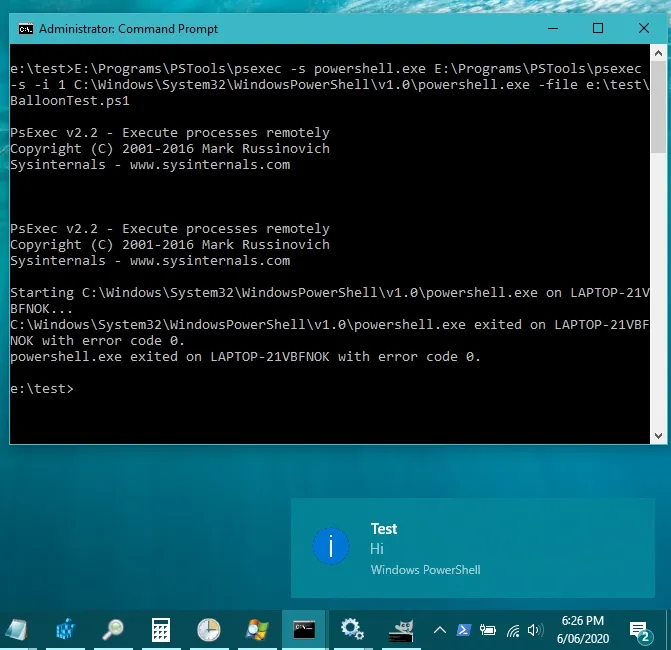Open the gears settings icon on taskbar

(352, 630)
